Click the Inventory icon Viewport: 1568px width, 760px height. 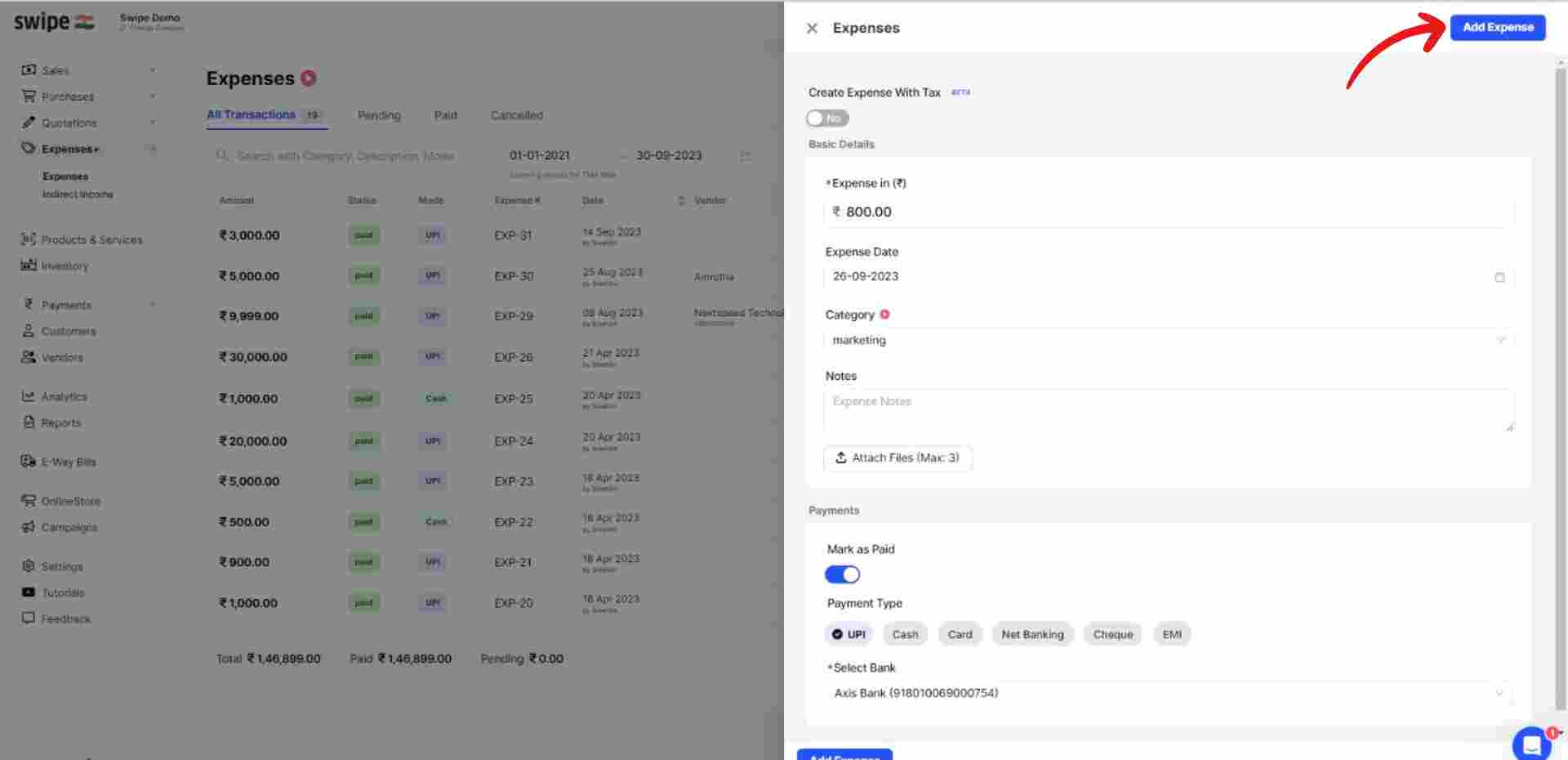coord(29,266)
